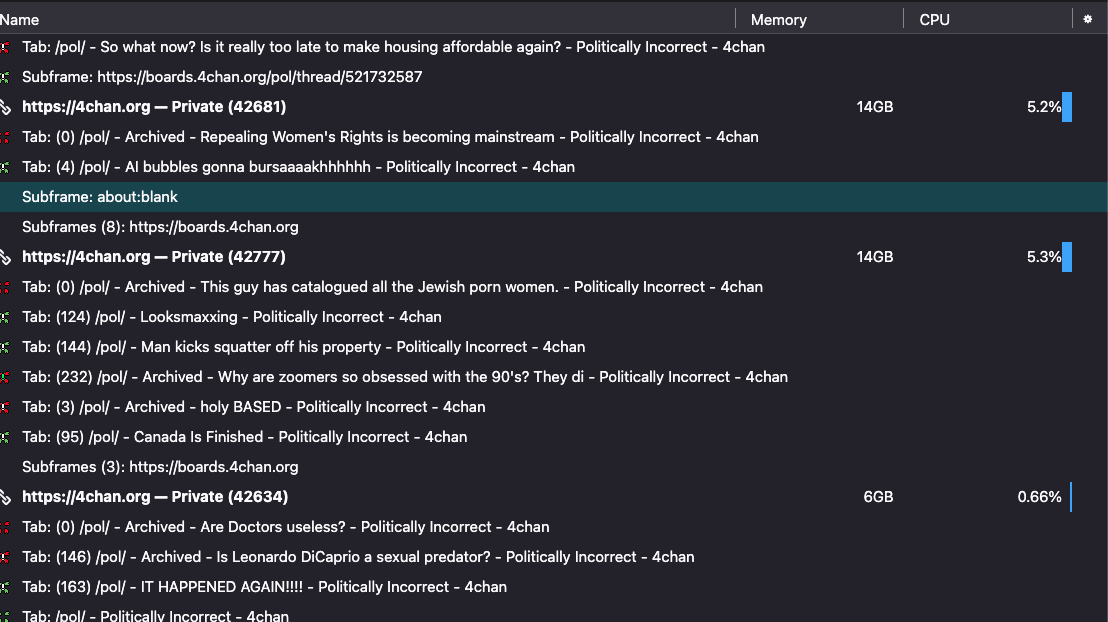Click the favicon next to AI bubbles tab
This screenshot has width=1108, height=622.
pos(5,167)
